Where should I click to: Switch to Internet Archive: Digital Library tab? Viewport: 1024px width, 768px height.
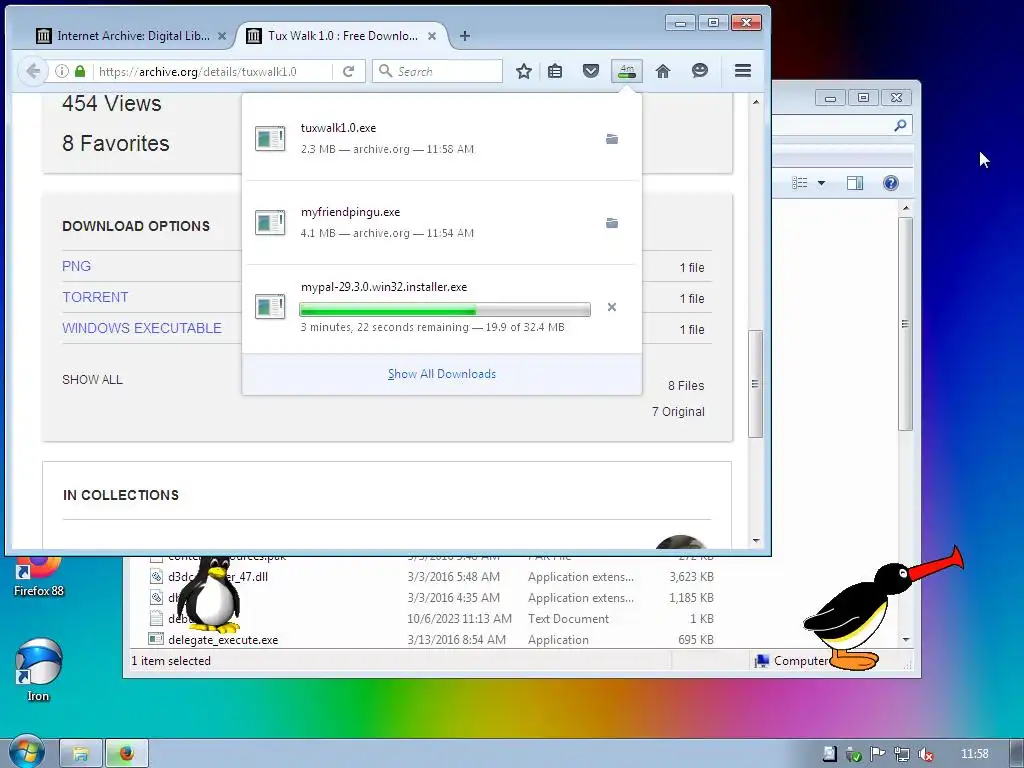[133, 36]
